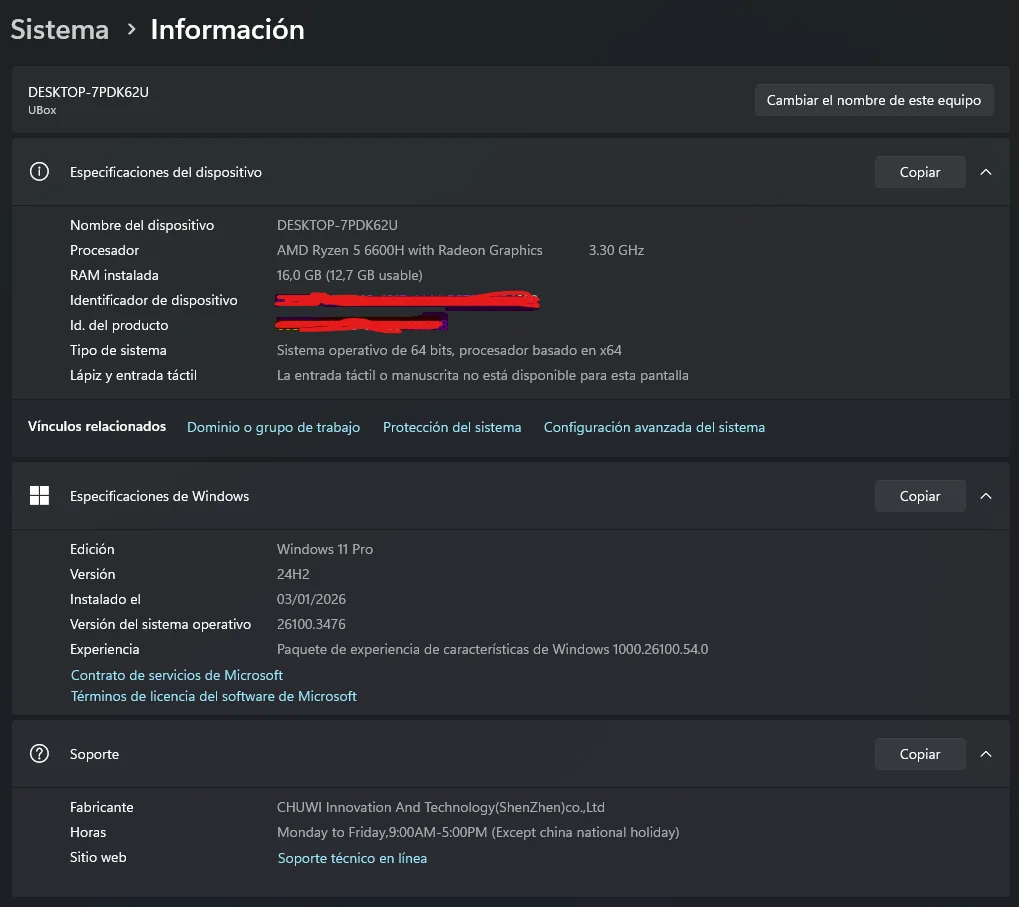Click the Especificaciones de Windows header title
1019x907 pixels.
click(x=159, y=496)
